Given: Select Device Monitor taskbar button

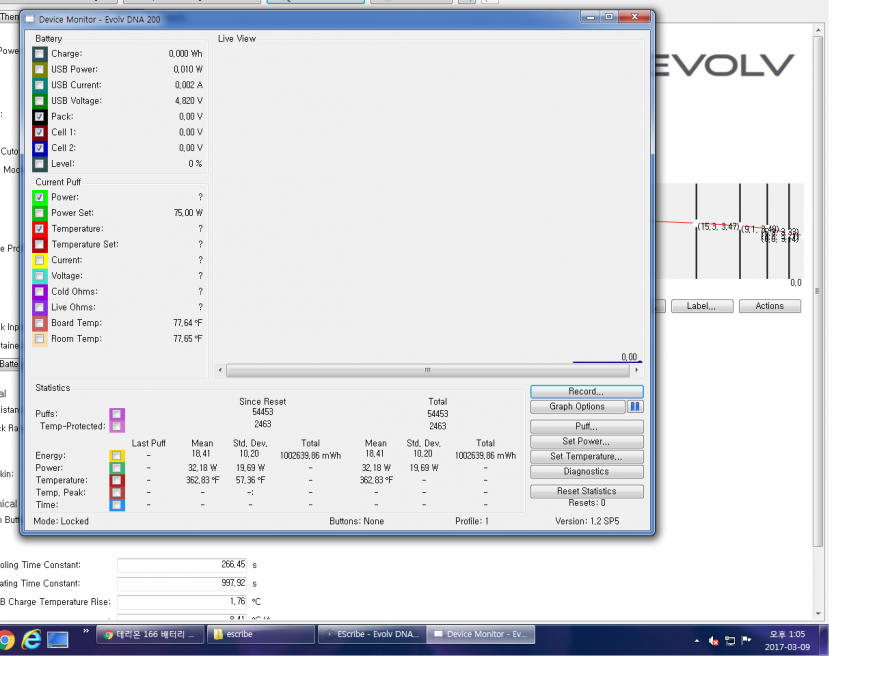Looking at the screenshot, I should 481,635.
